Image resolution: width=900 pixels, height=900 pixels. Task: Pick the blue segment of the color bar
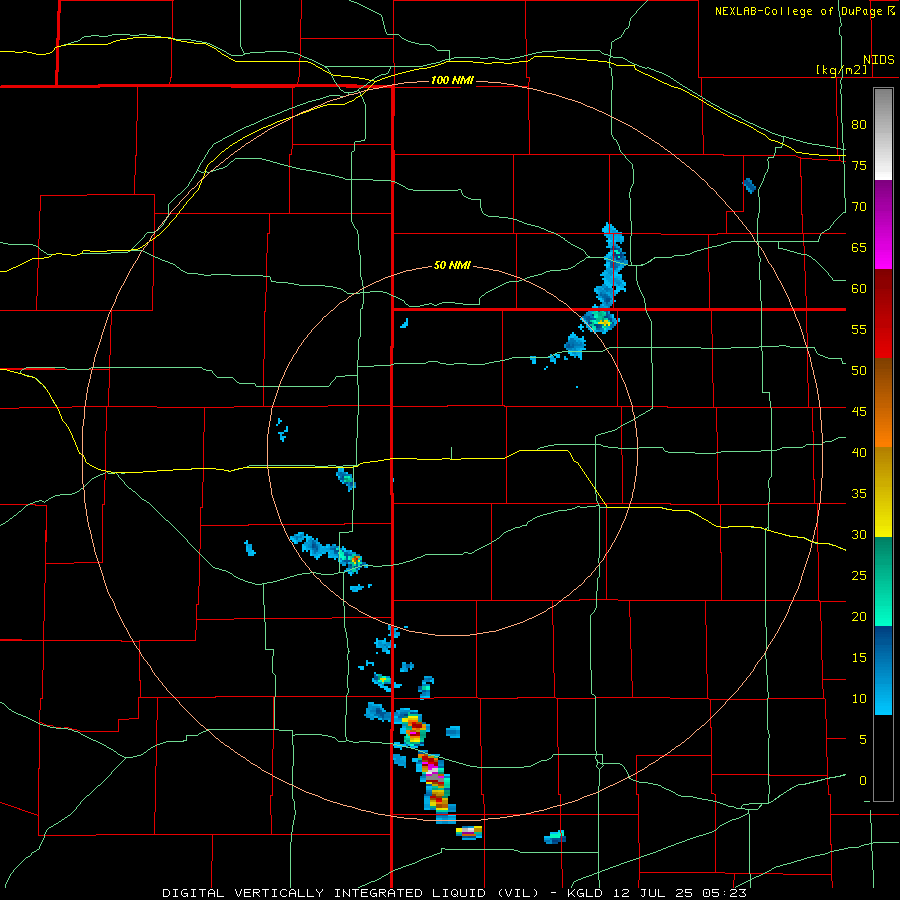pyautogui.click(x=883, y=670)
